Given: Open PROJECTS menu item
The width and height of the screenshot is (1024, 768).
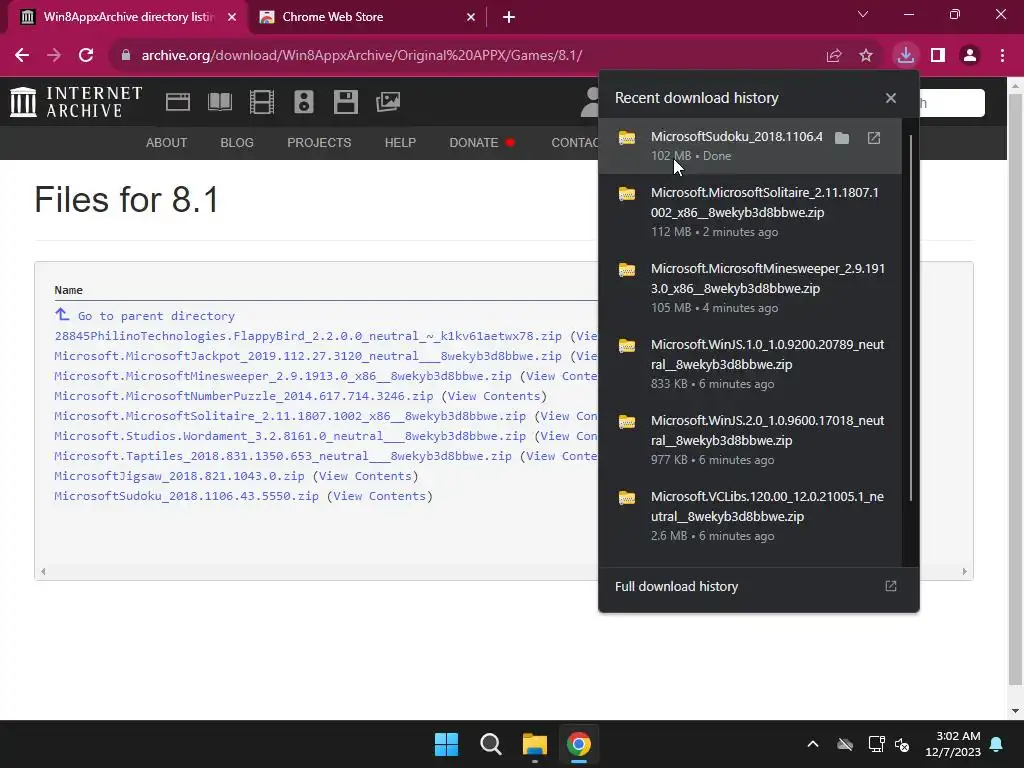Looking at the screenshot, I should point(319,142).
